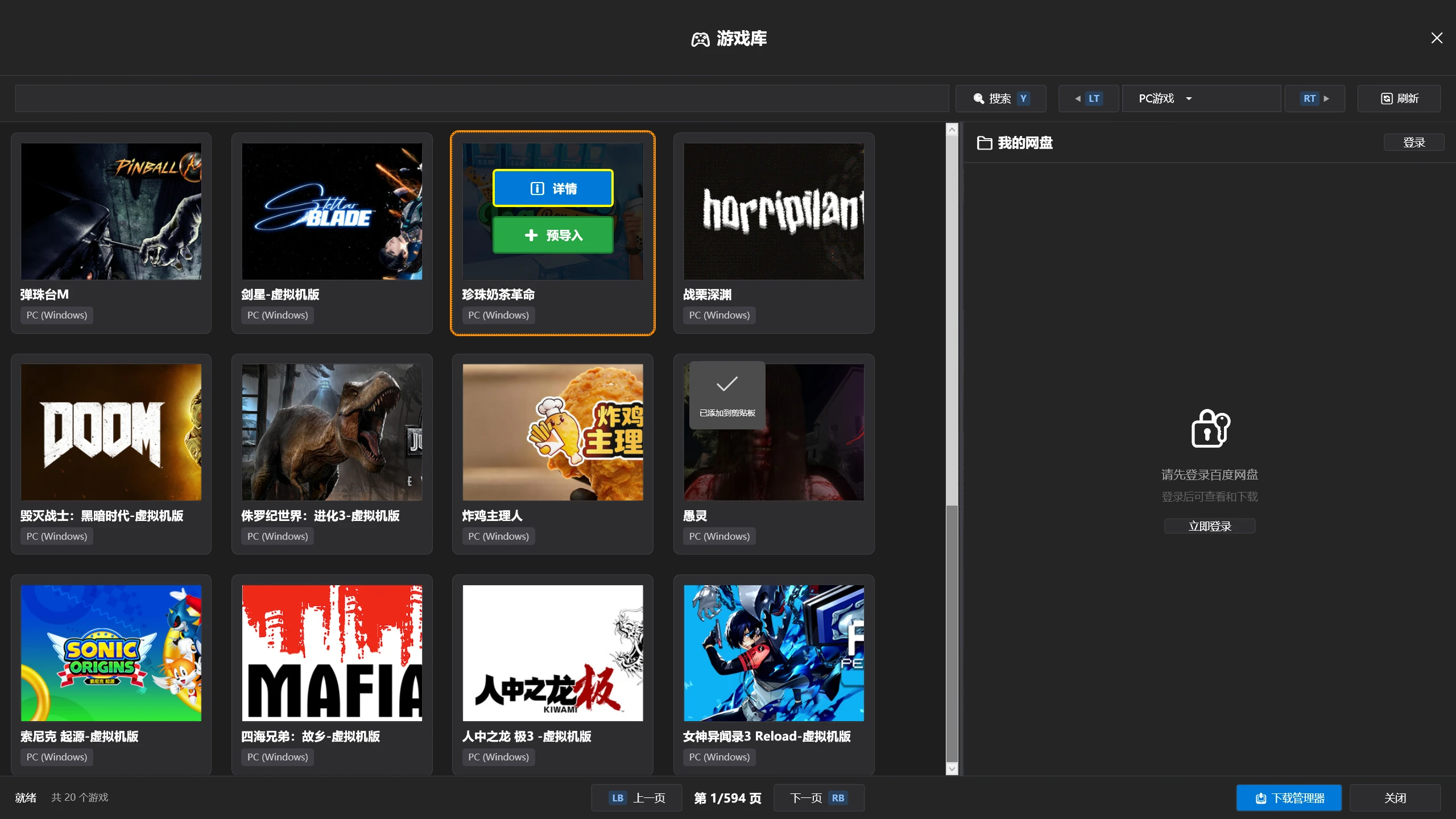Go to the next page with 下一页
Screen dimensions: 1456x819
(x=818, y=797)
